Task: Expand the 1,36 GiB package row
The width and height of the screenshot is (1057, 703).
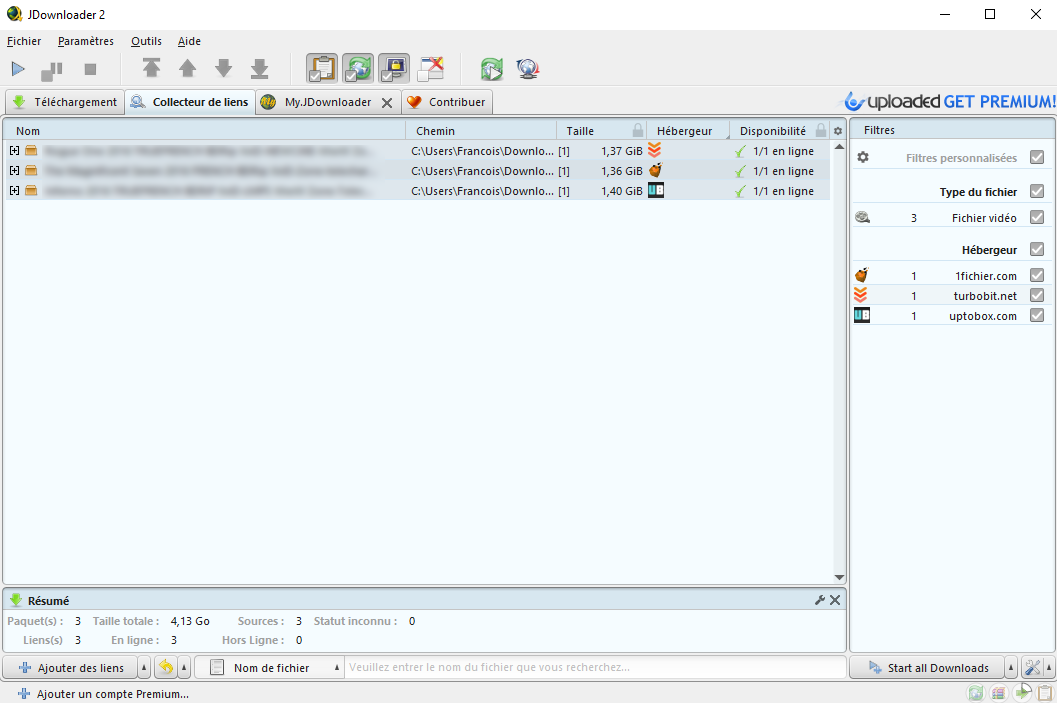Action: tap(14, 171)
